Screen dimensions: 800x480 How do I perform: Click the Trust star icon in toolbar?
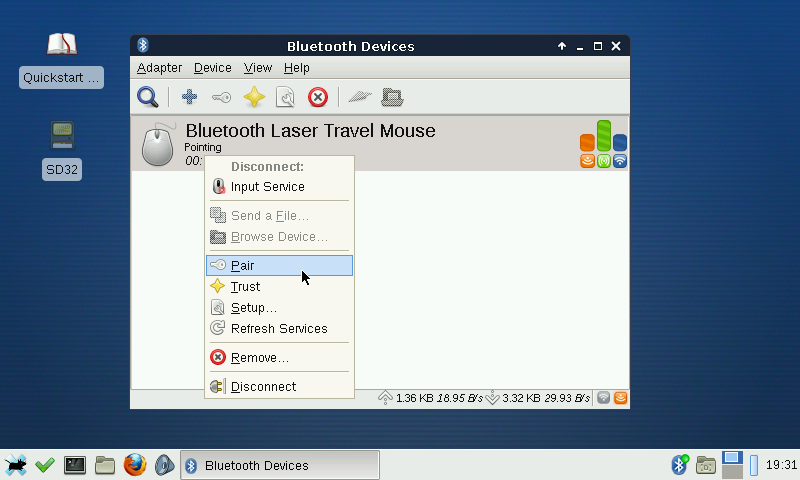tap(254, 97)
